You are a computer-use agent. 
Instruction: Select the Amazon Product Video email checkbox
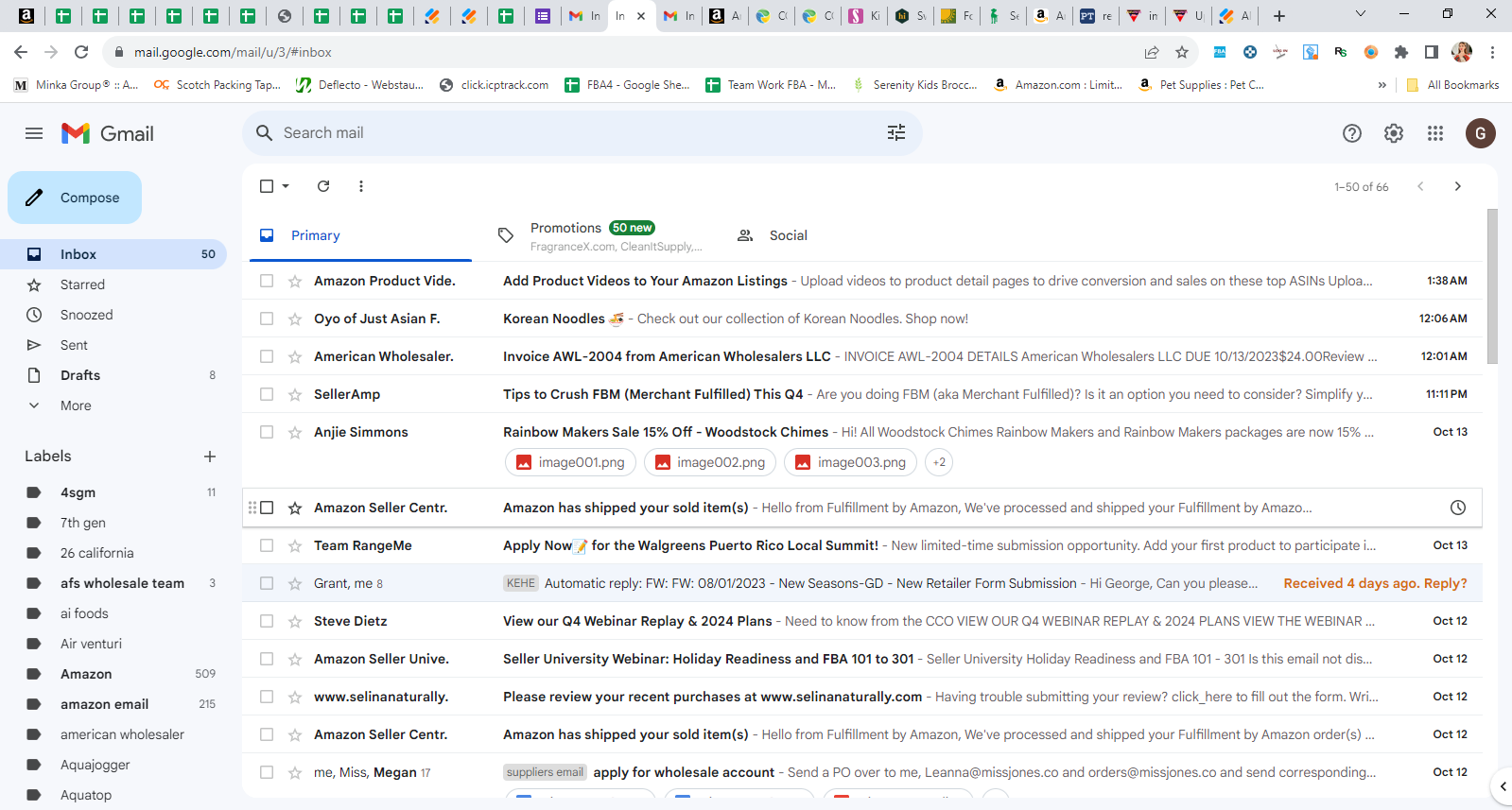(x=267, y=281)
